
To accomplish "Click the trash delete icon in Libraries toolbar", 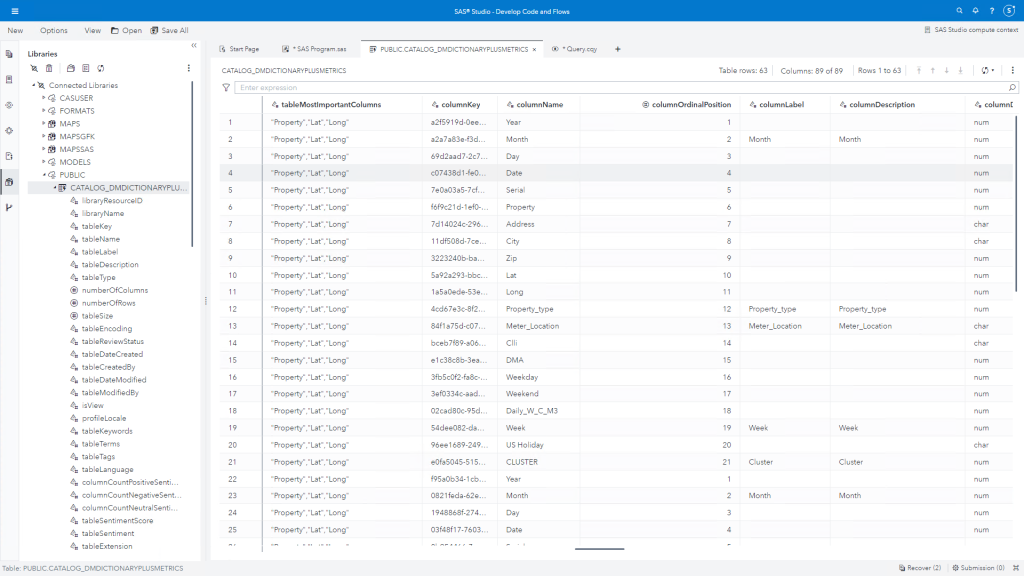I will 49,68.
